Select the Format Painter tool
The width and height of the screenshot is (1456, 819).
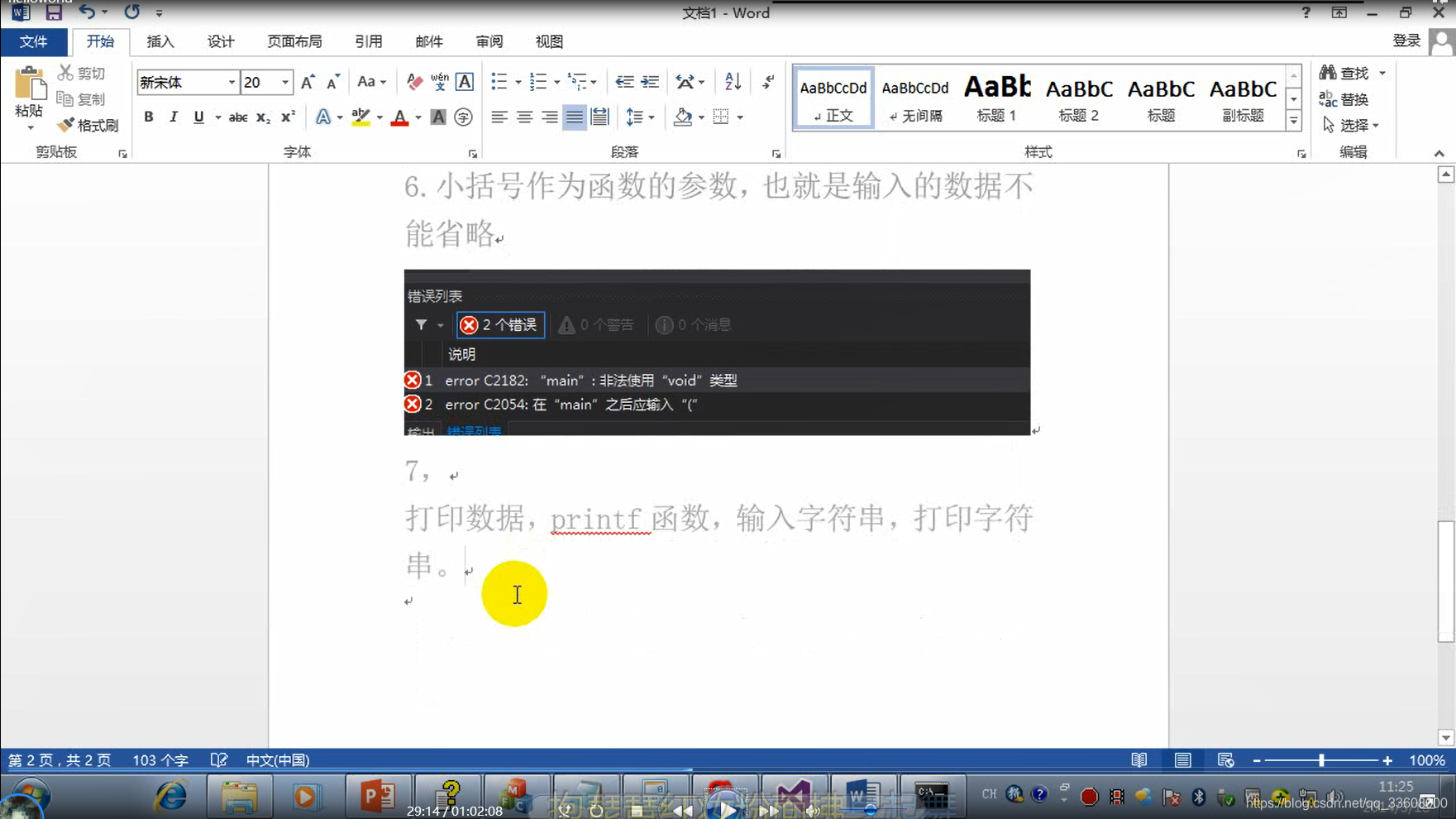click(88, 125)
